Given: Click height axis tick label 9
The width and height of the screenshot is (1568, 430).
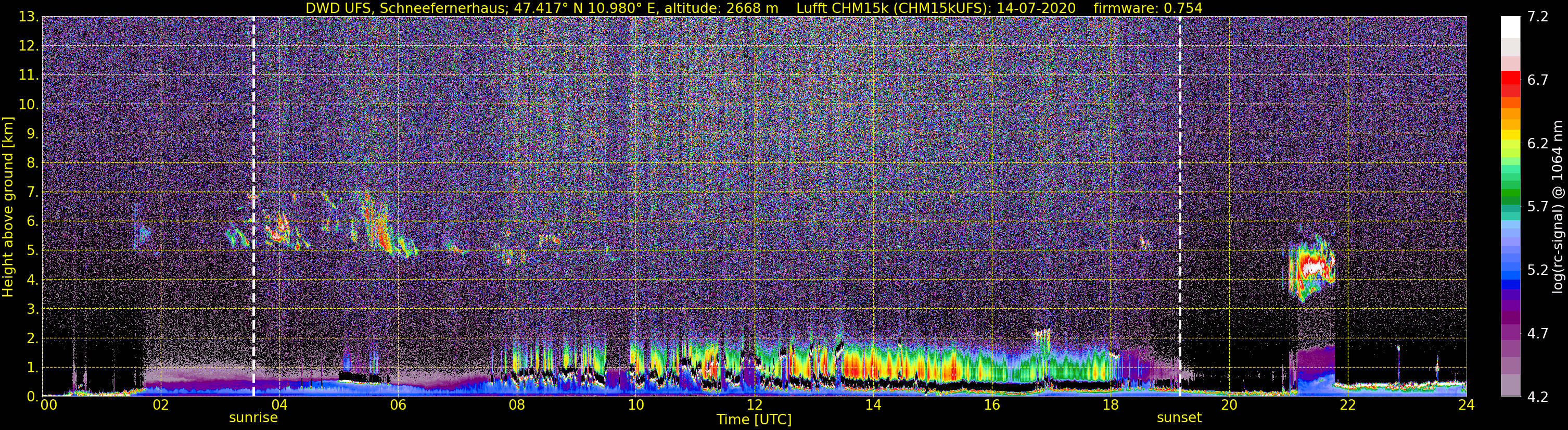Looking at the screenshot, I should coord(32,133).
